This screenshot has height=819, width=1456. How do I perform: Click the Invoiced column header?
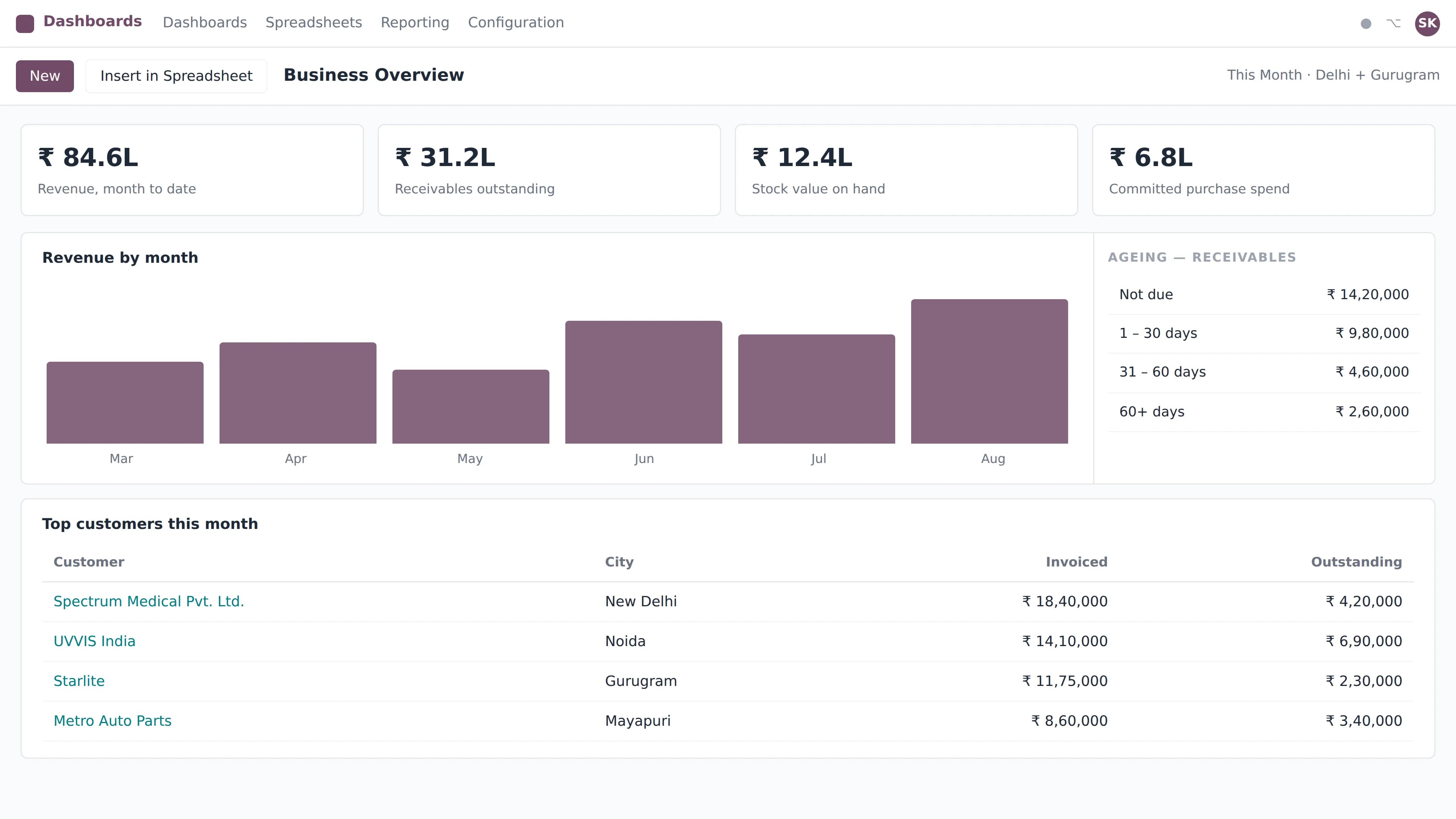(1076, 562)
